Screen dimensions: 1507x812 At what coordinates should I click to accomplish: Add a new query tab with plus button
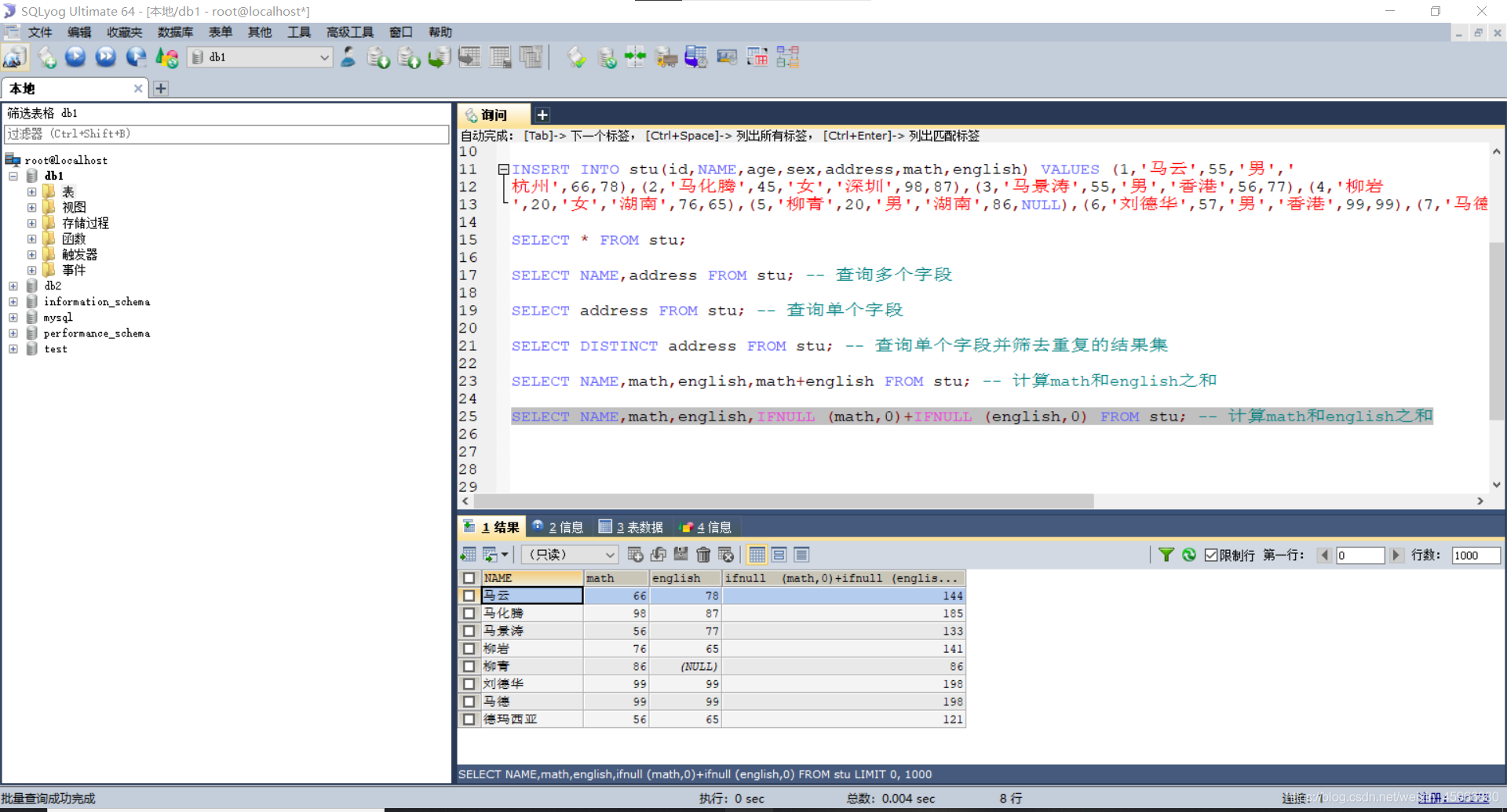point(542,115)
